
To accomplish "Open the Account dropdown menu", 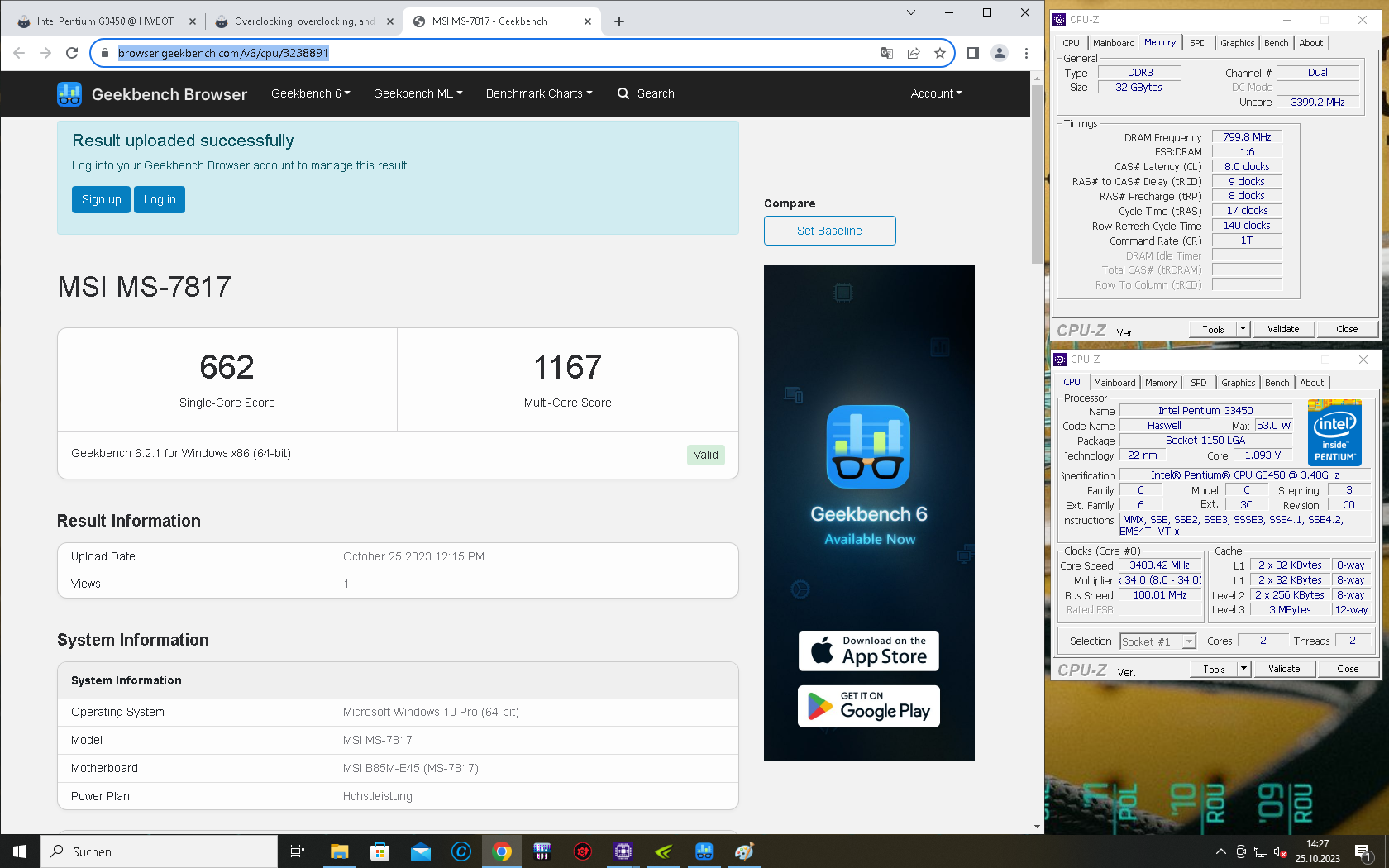I will (936, 93).
